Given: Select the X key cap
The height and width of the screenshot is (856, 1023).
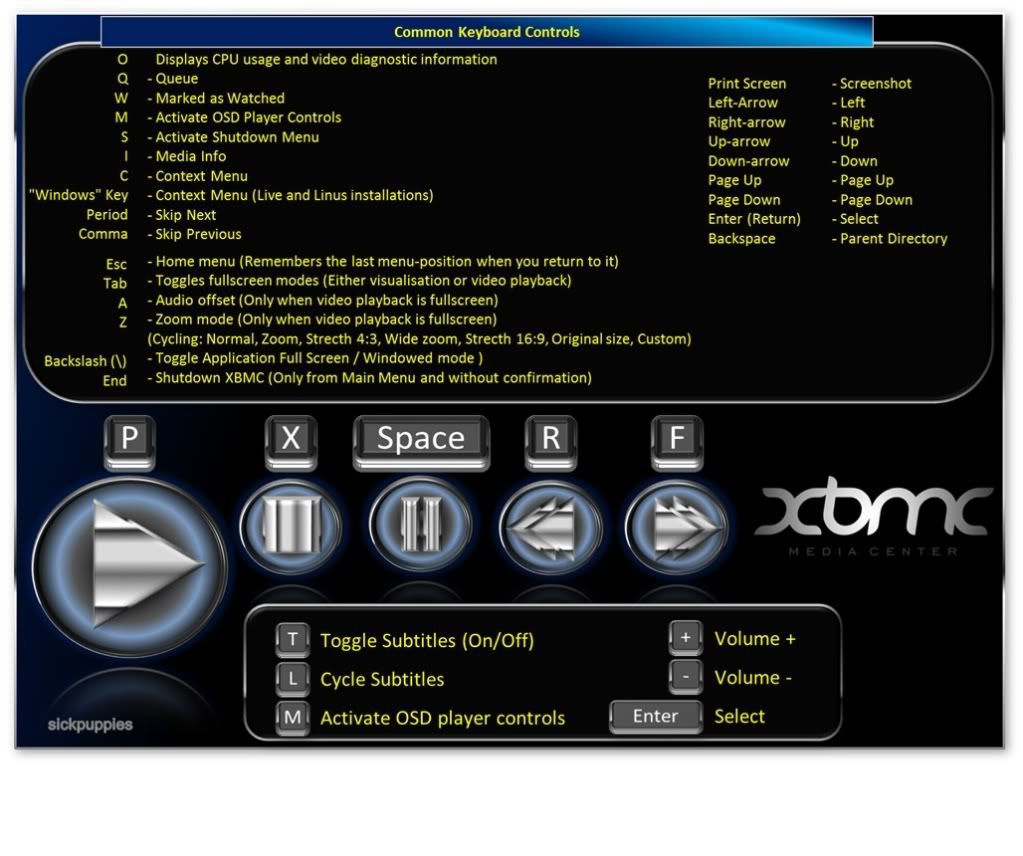Looking at the screenshot, I should coord(291,440).
